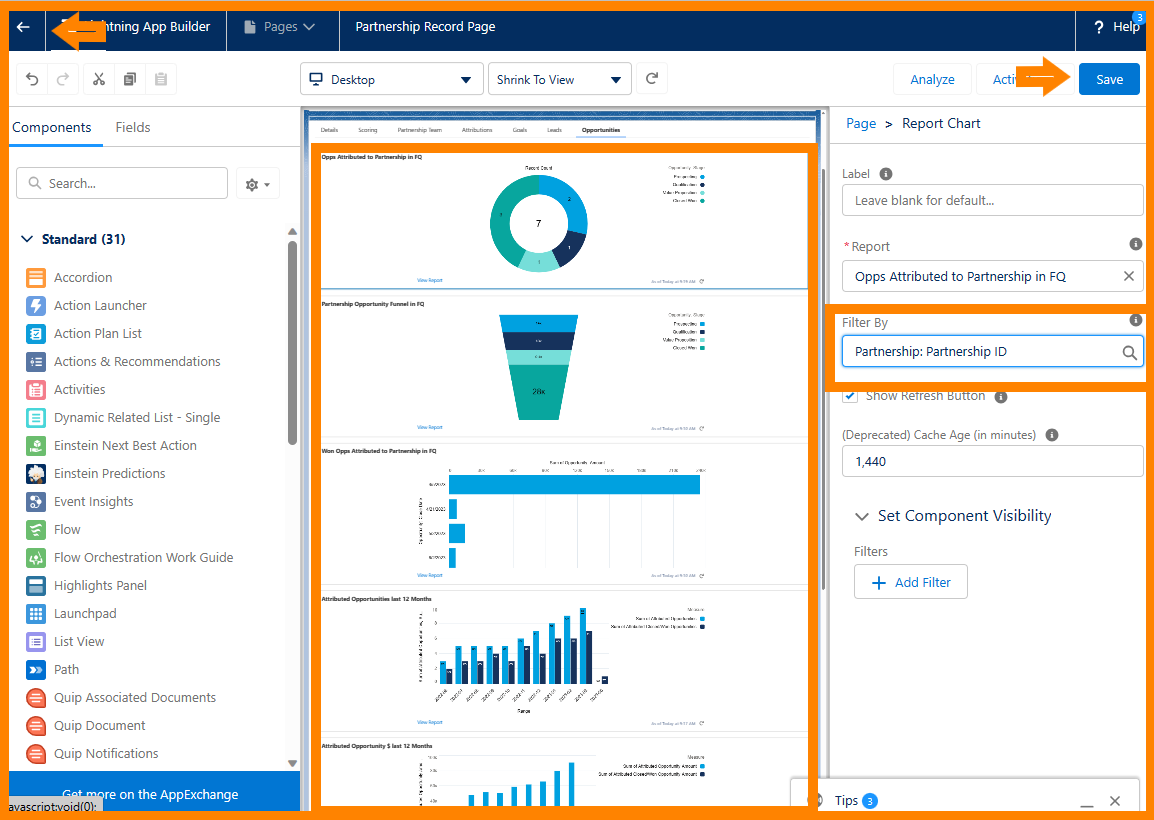Viewport: 1154px width, 820px height.
Task: Cut the selected component with scissors icon
Action: (99, 79)
